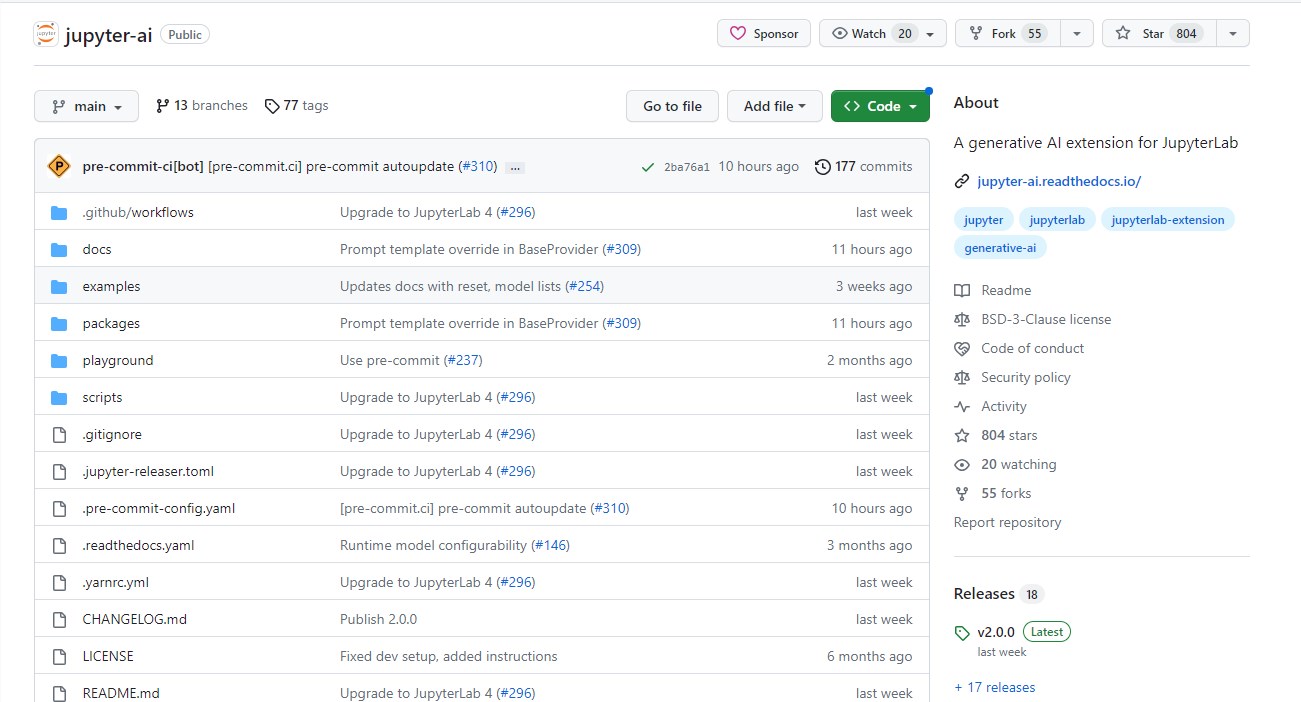Click the docs folder icon
Screen dimensions: 1301x702
click(x=59, y=249)
